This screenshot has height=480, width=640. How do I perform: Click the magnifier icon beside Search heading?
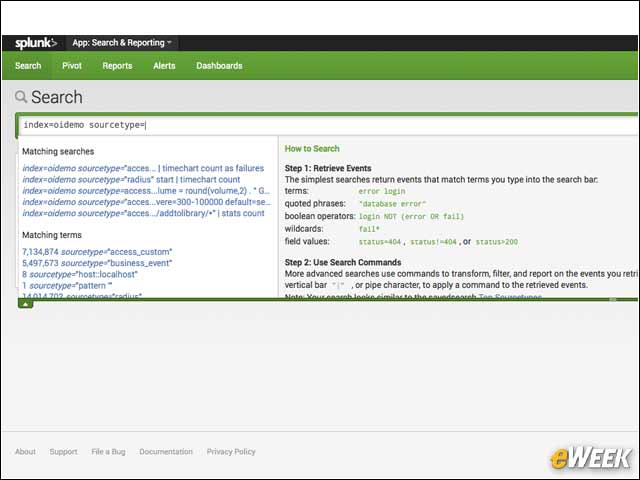(x=21, y=97)
